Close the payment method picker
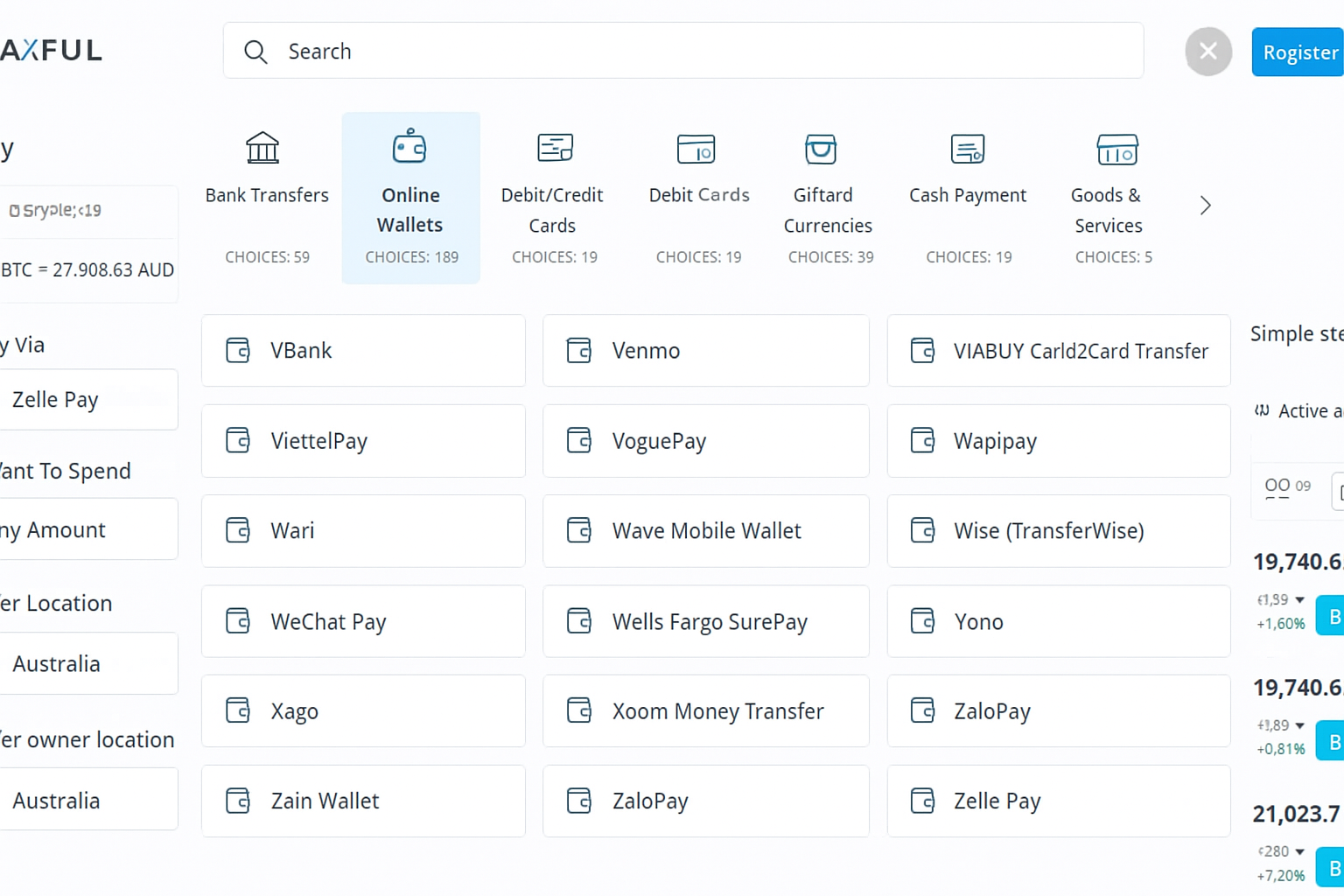 pyautogui.click(x=1208, y=52)
